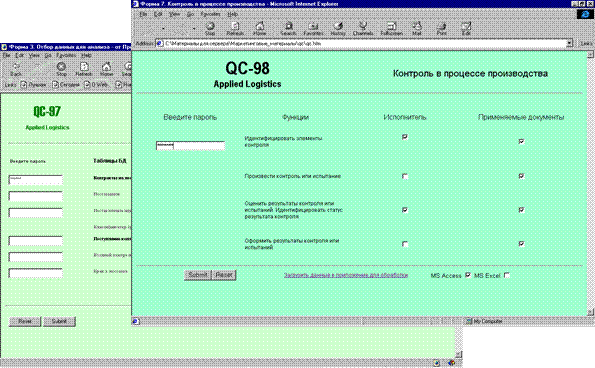The width and height of the screenshot is (595, 368).
Task: Toggle Применяемые документы checkbox for 'Произвести контроль или испытание'
Action: [521, 176]
